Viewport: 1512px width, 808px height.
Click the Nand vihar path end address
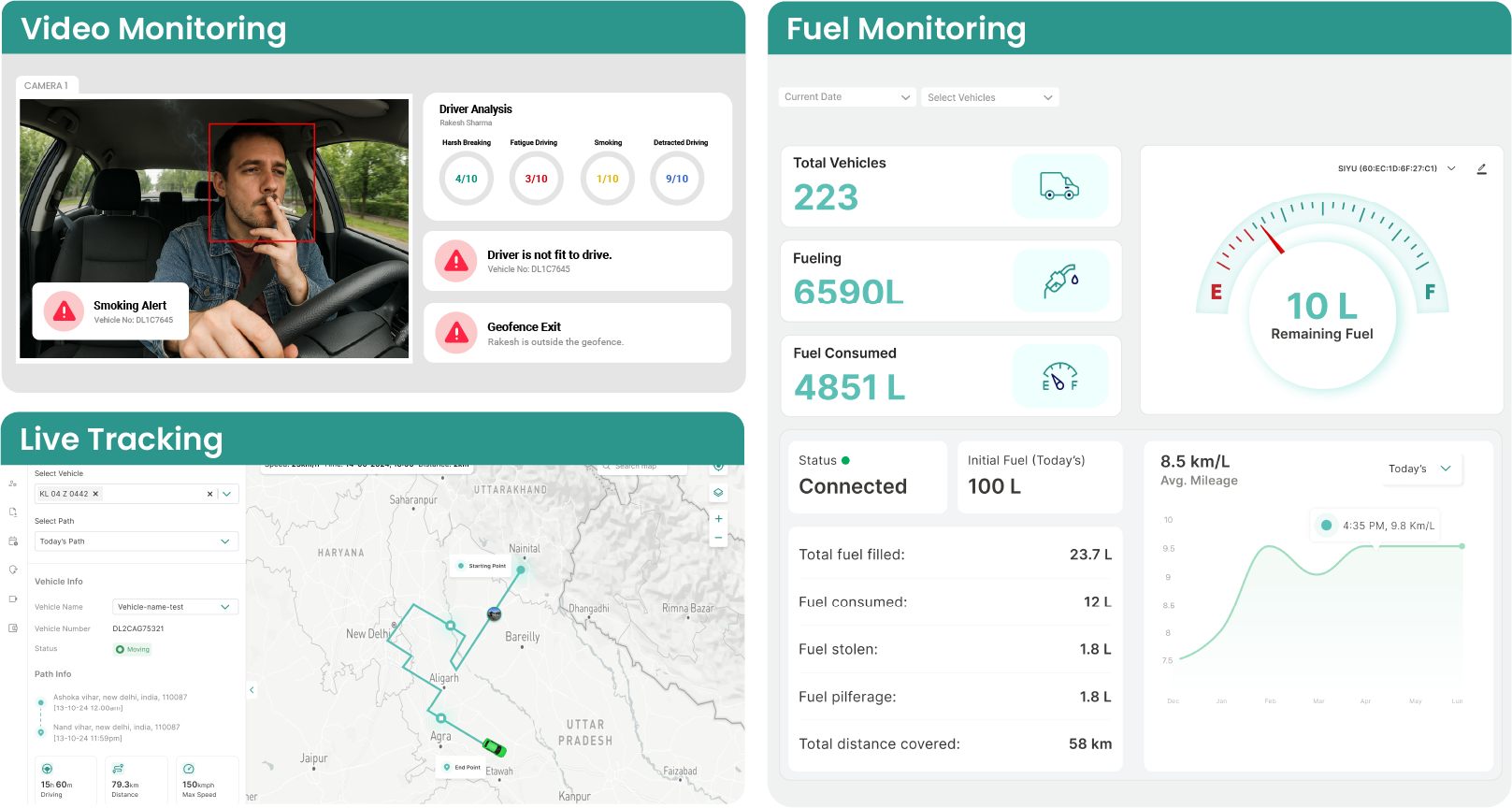[116, 728]
